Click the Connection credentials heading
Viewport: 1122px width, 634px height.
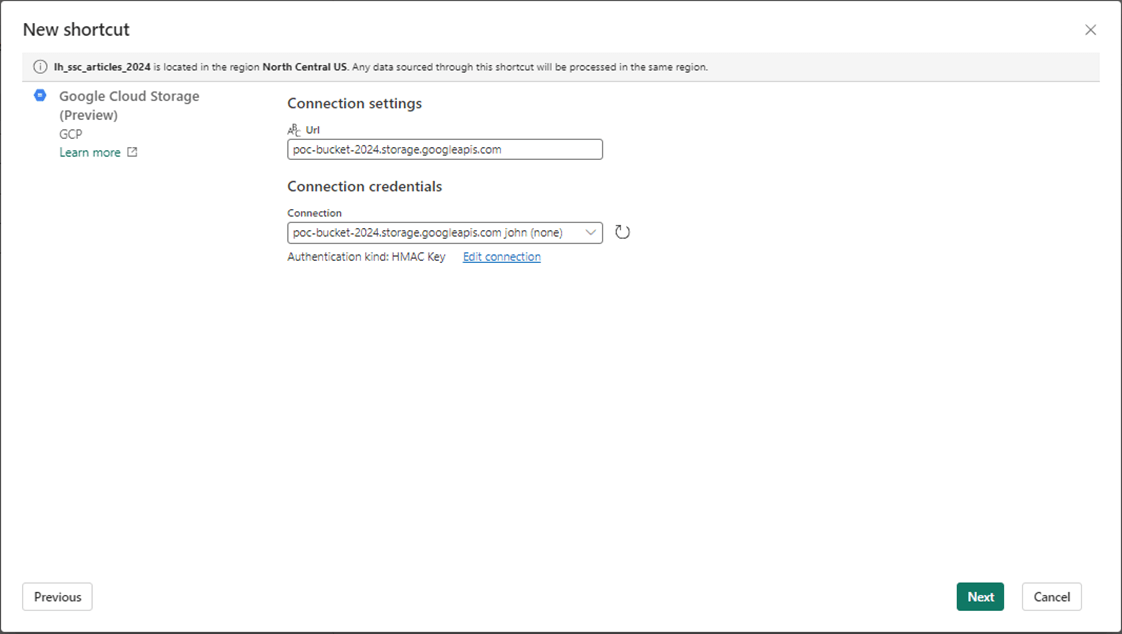pos(364,186)
